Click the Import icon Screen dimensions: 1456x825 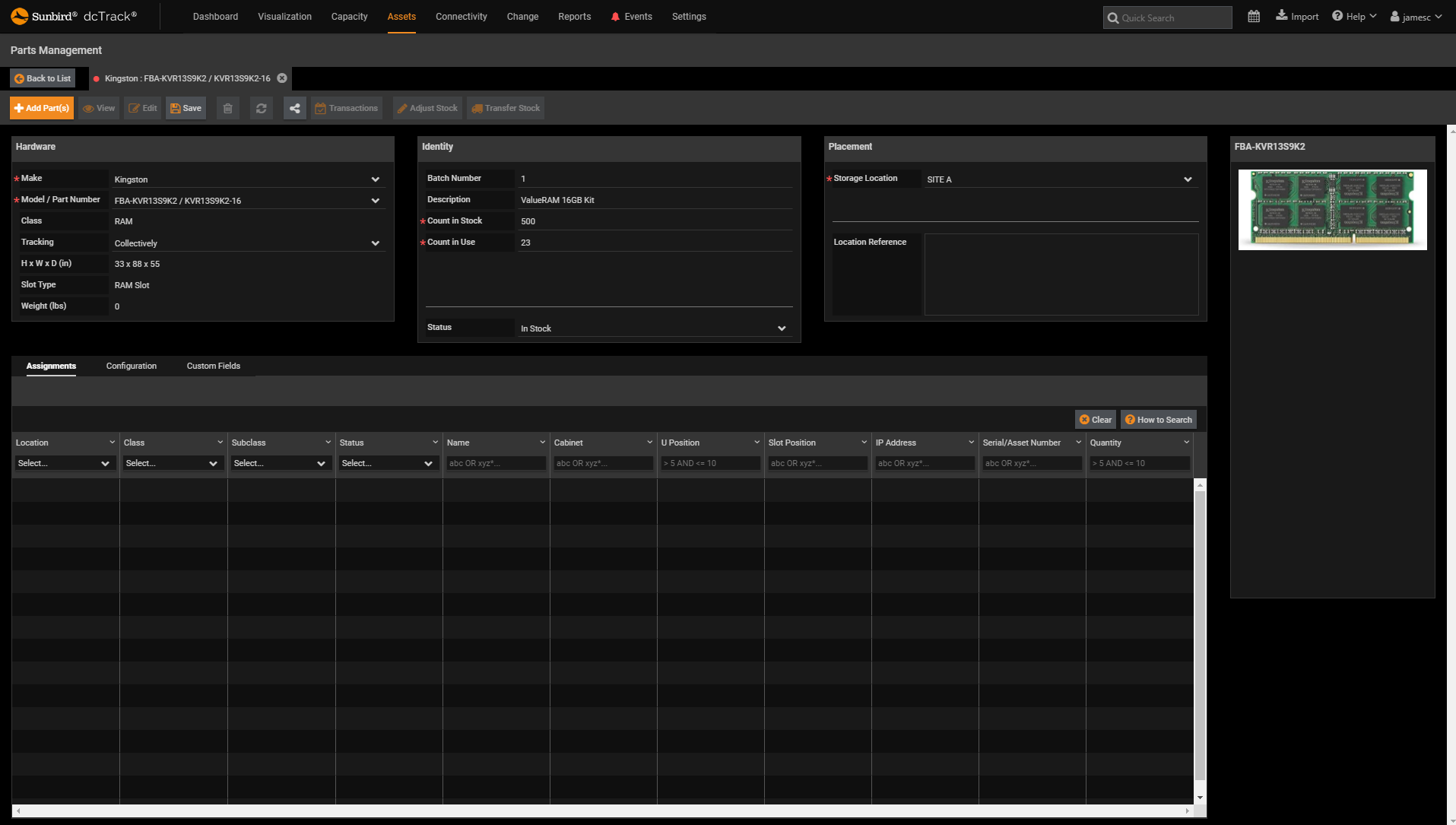[x=1297, y=15]
